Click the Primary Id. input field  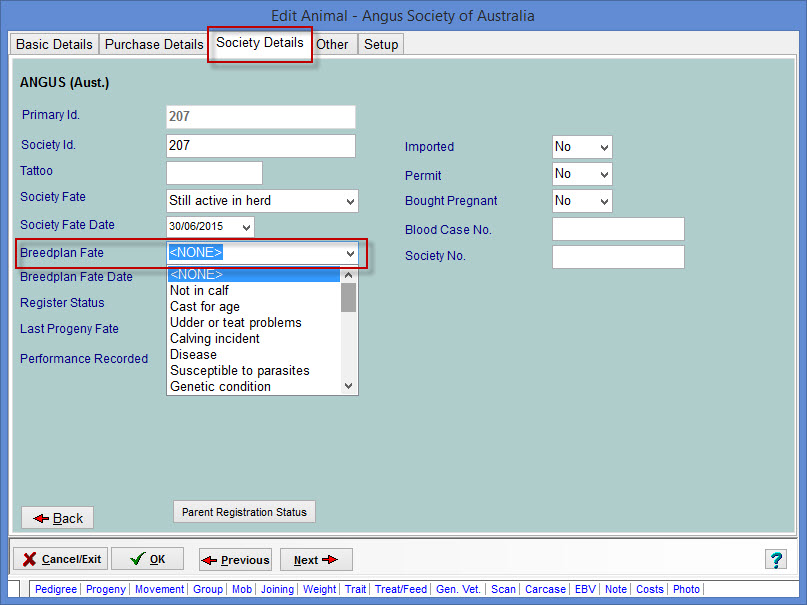pyautogui.click(x=260, y=117)
